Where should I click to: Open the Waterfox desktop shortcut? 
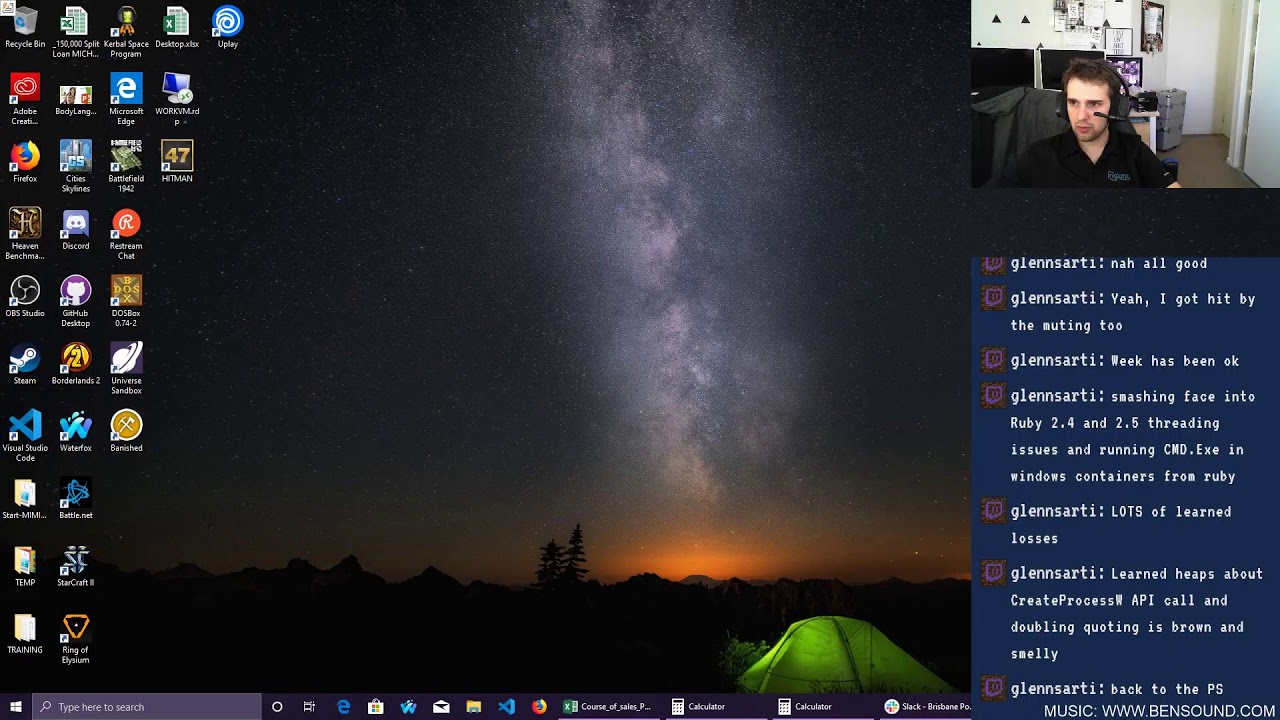coord(76,431)
